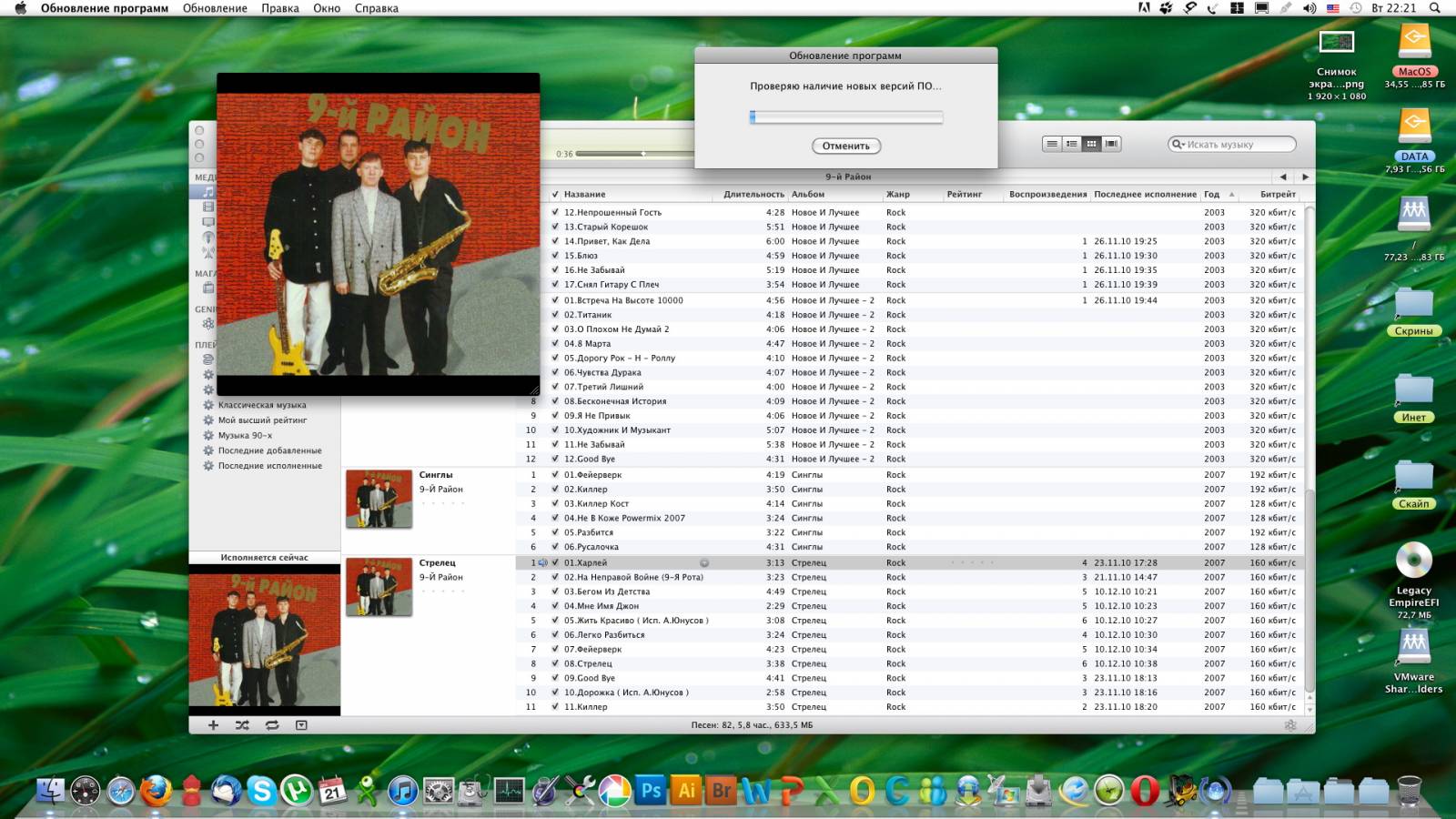Open the Справка menu
Viewport: 1456px width, 819px height.
(377, 8)
